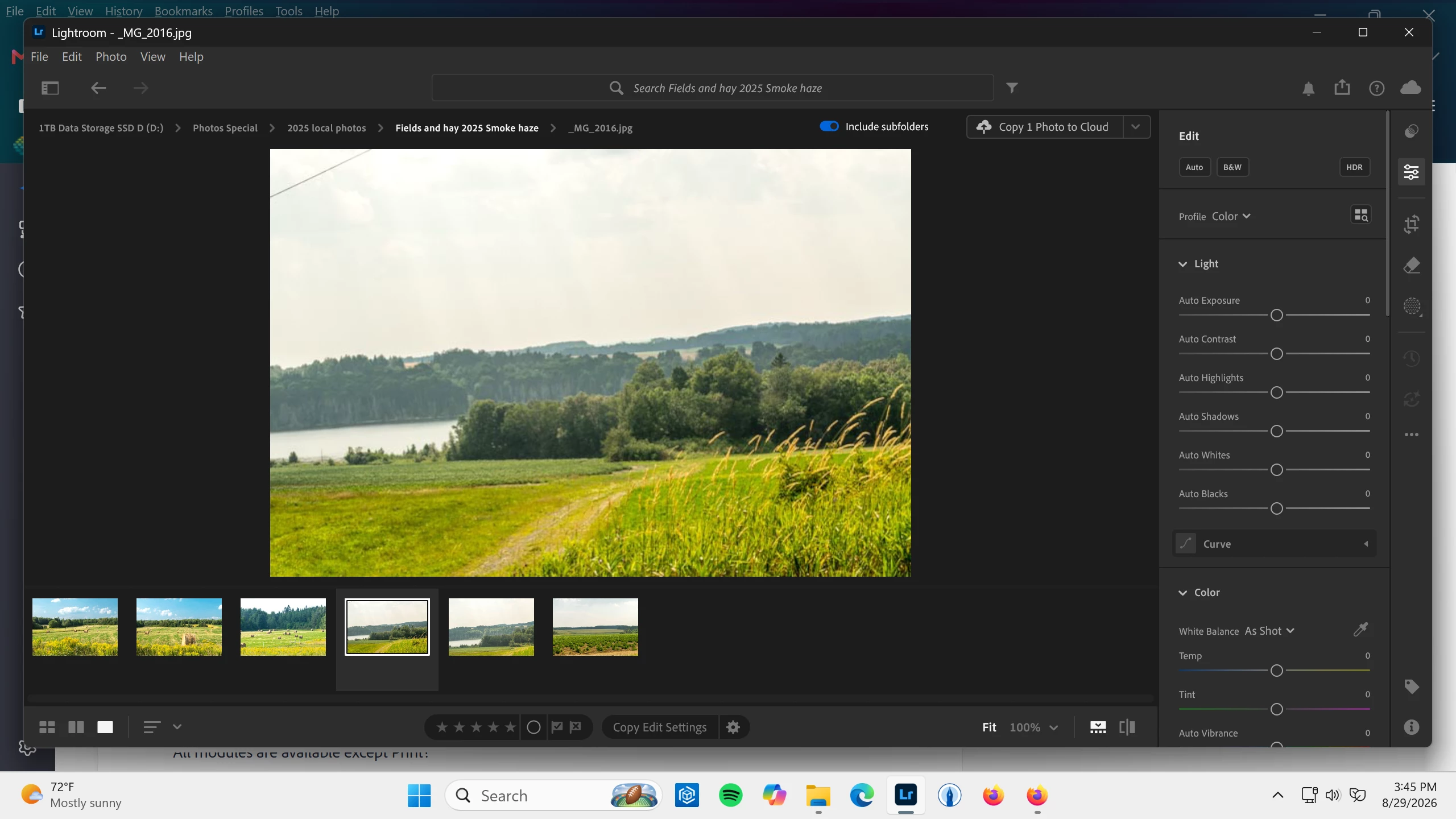Open the Keywords tag panel icon

point(1412,686)
